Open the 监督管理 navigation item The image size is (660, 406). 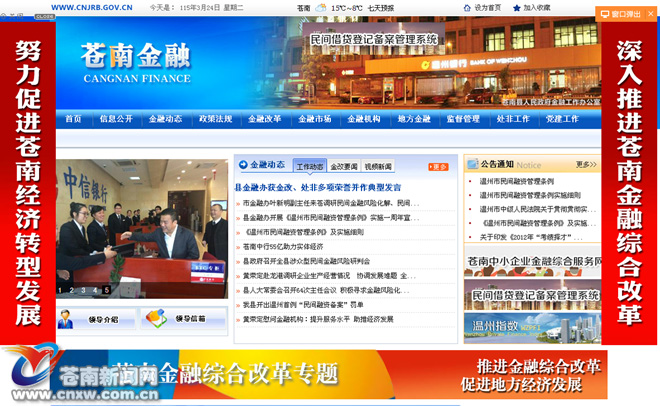pyautogui.click(x=463, y=119)
